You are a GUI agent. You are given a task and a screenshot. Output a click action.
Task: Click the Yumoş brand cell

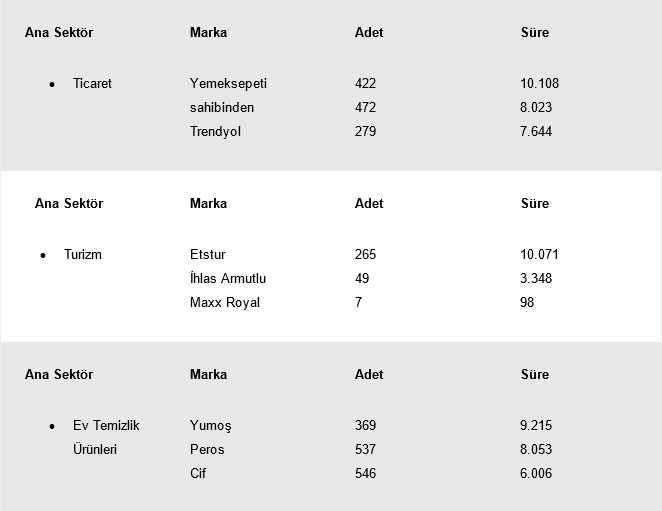(x=211, y=426)
